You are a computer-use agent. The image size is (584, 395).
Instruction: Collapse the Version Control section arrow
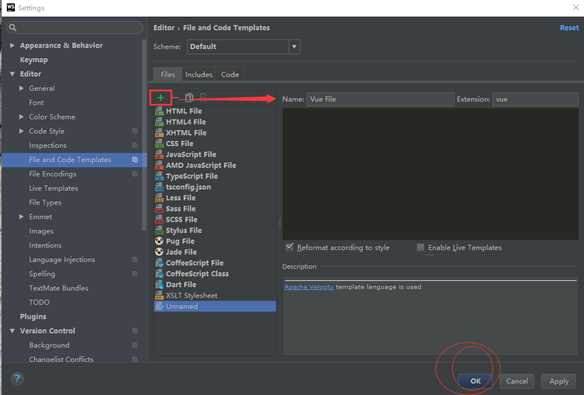pos(12,331)
